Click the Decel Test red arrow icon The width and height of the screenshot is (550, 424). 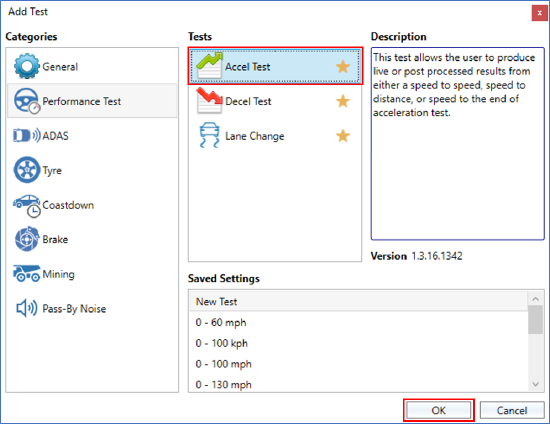point(209,100)
